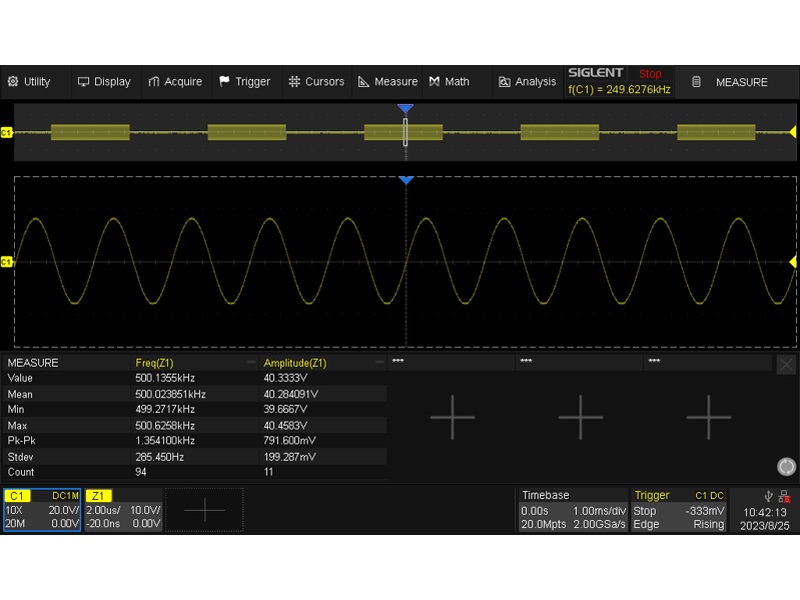800x600 pixels.
Task: Close the measurement statistics panel
Action: (x=787, y=365)
